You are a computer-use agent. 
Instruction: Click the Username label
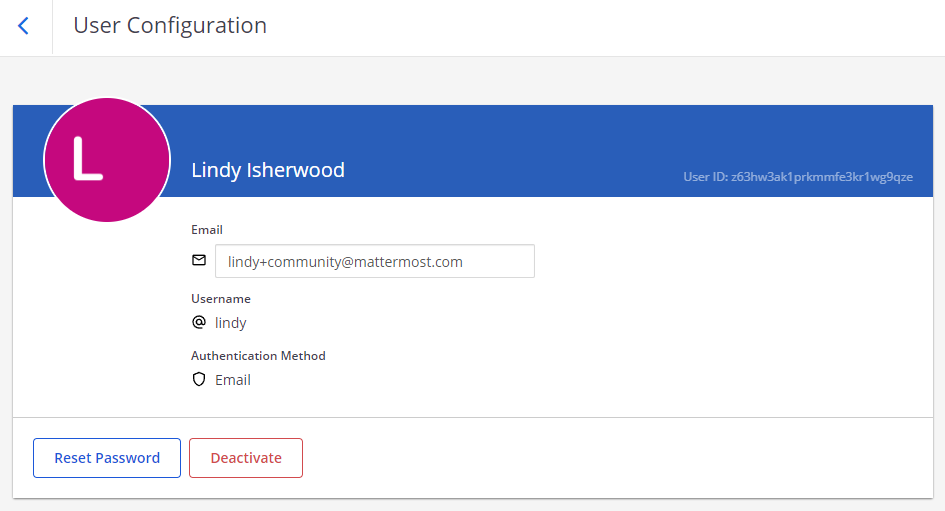(221, 299)
